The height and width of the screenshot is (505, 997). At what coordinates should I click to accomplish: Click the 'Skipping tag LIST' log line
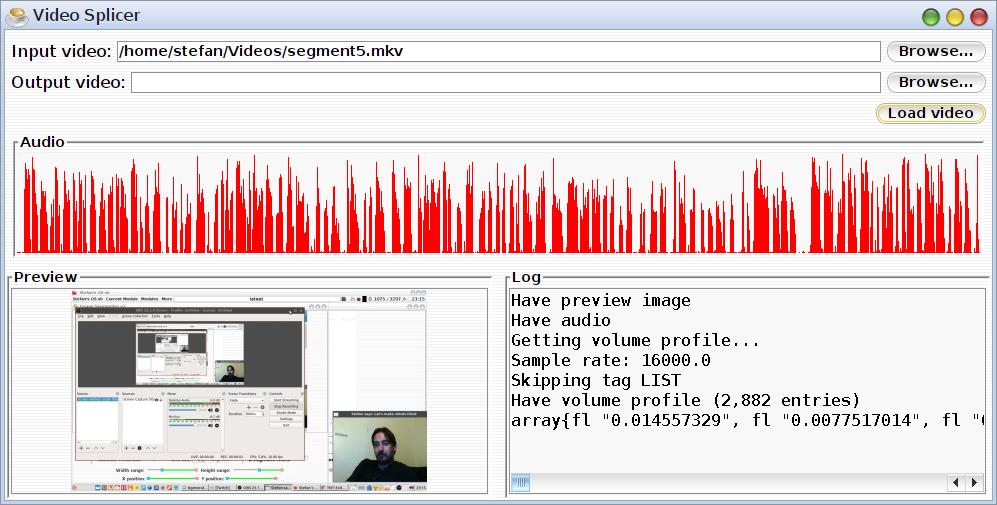595,380
